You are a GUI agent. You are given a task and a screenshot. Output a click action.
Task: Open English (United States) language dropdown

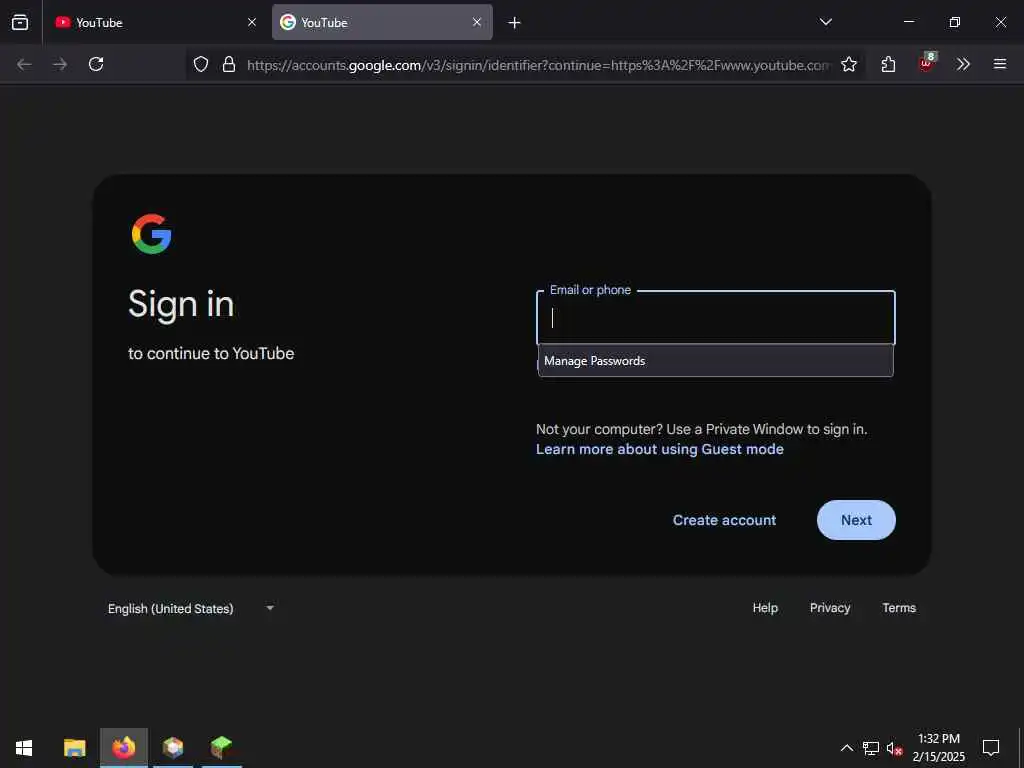coord(191,608)
